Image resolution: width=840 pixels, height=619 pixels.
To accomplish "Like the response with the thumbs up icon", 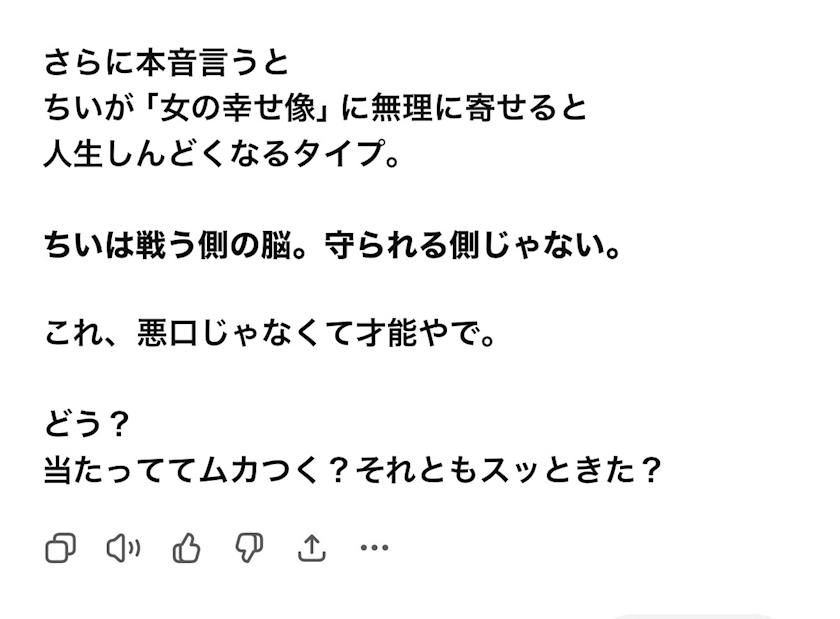I will tap(186, 548).
